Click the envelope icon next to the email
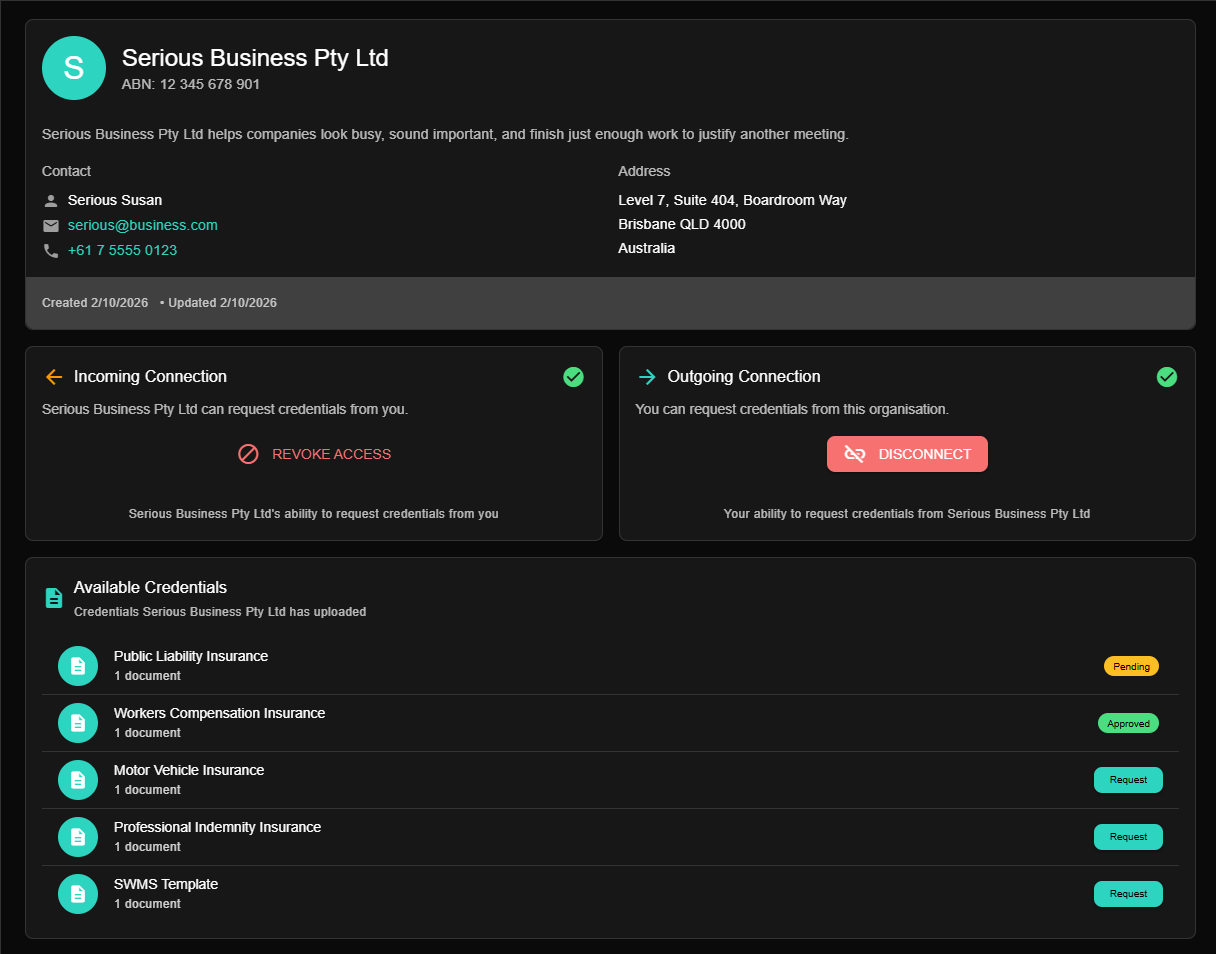 51,225
